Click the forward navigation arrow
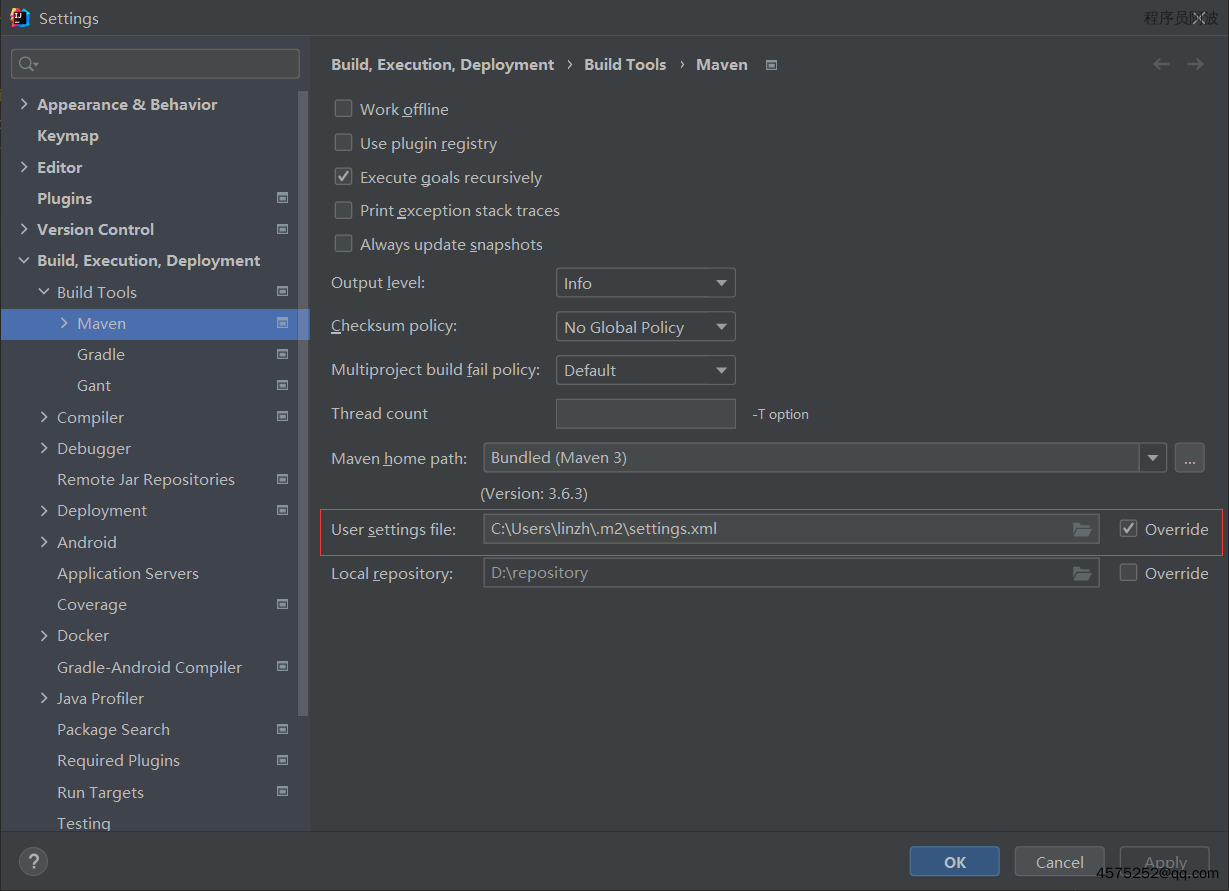 coord(1195,64)
